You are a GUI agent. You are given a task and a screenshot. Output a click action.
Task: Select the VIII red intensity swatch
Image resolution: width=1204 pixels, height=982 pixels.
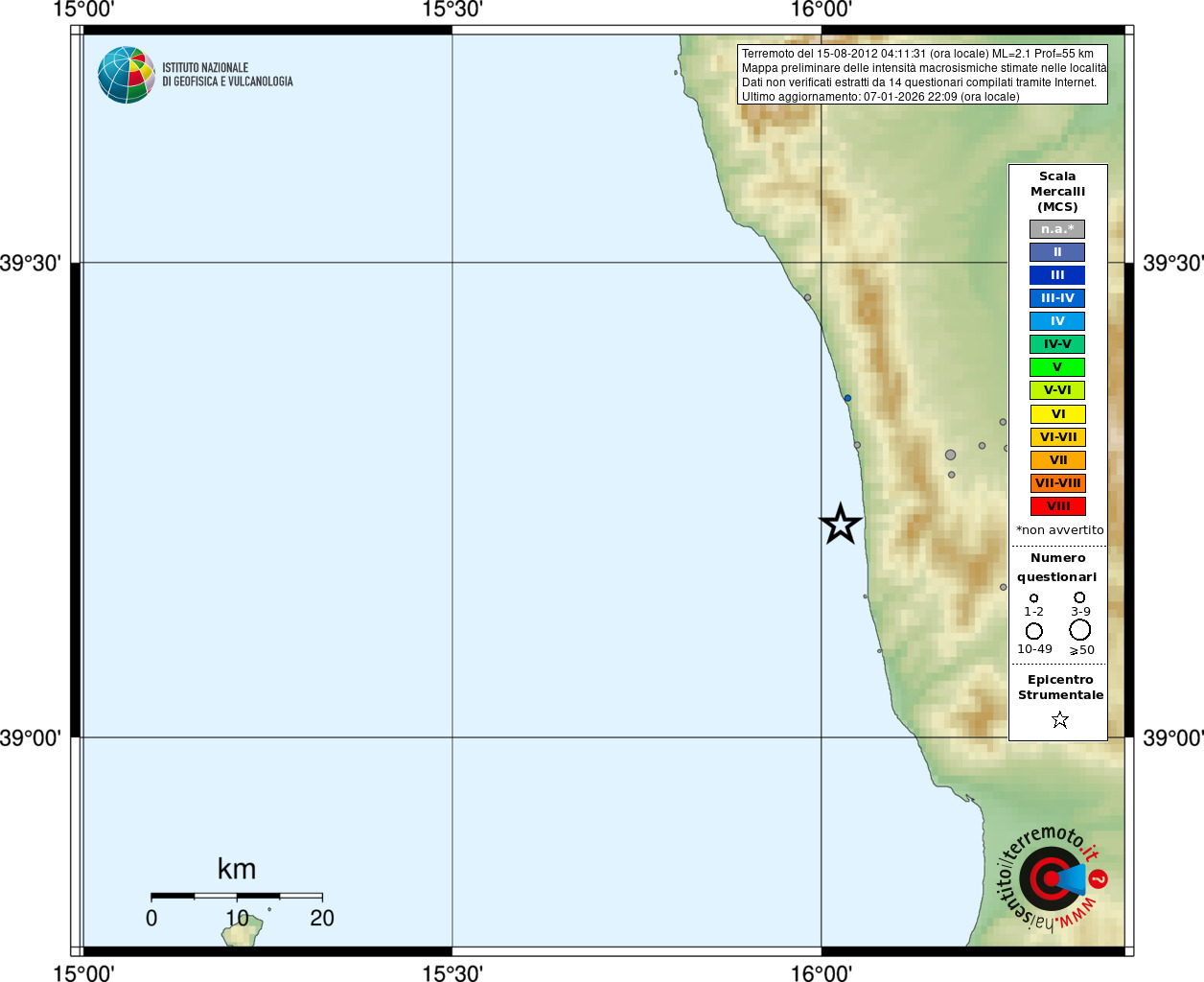click(x=1057, y=506)
